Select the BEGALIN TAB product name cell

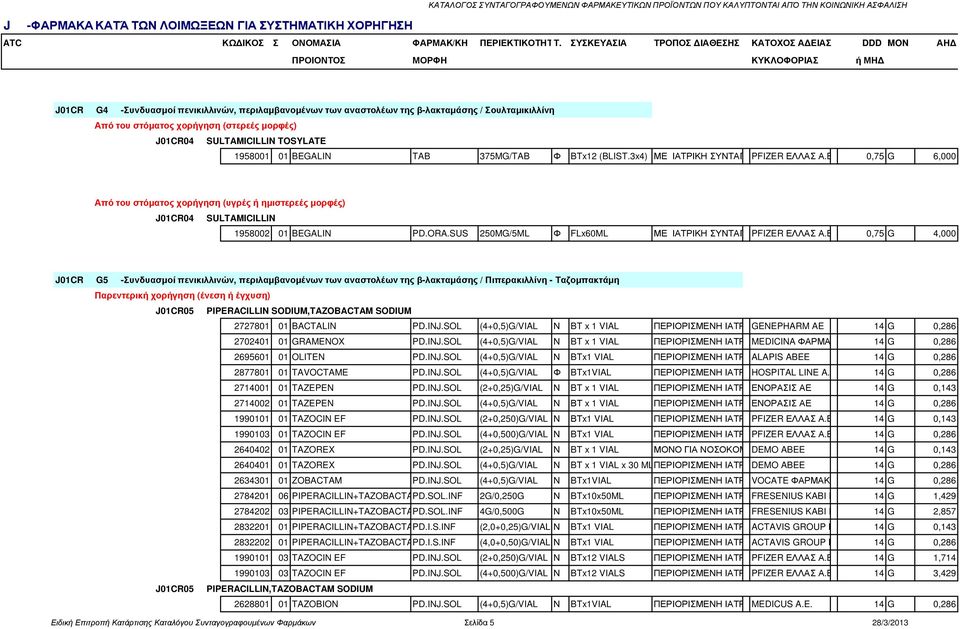(x=350, y=156)
